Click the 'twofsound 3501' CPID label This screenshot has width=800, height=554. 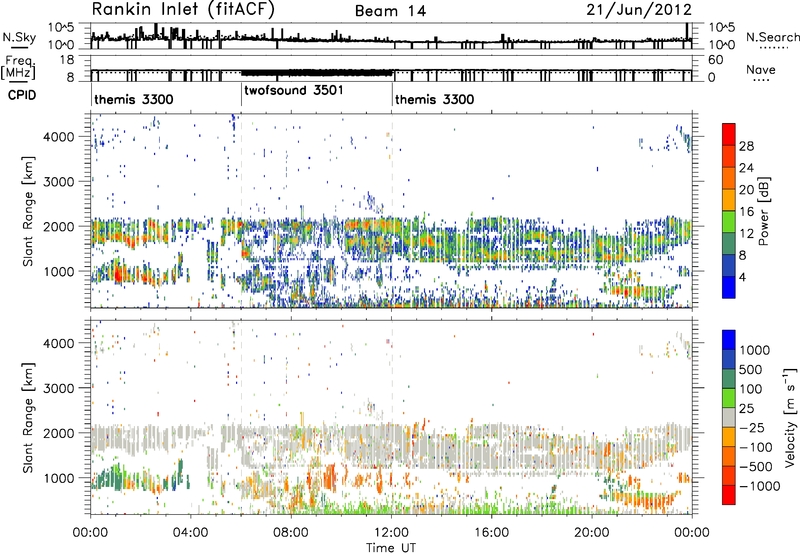pyautogui.click(x=294, y=90)
